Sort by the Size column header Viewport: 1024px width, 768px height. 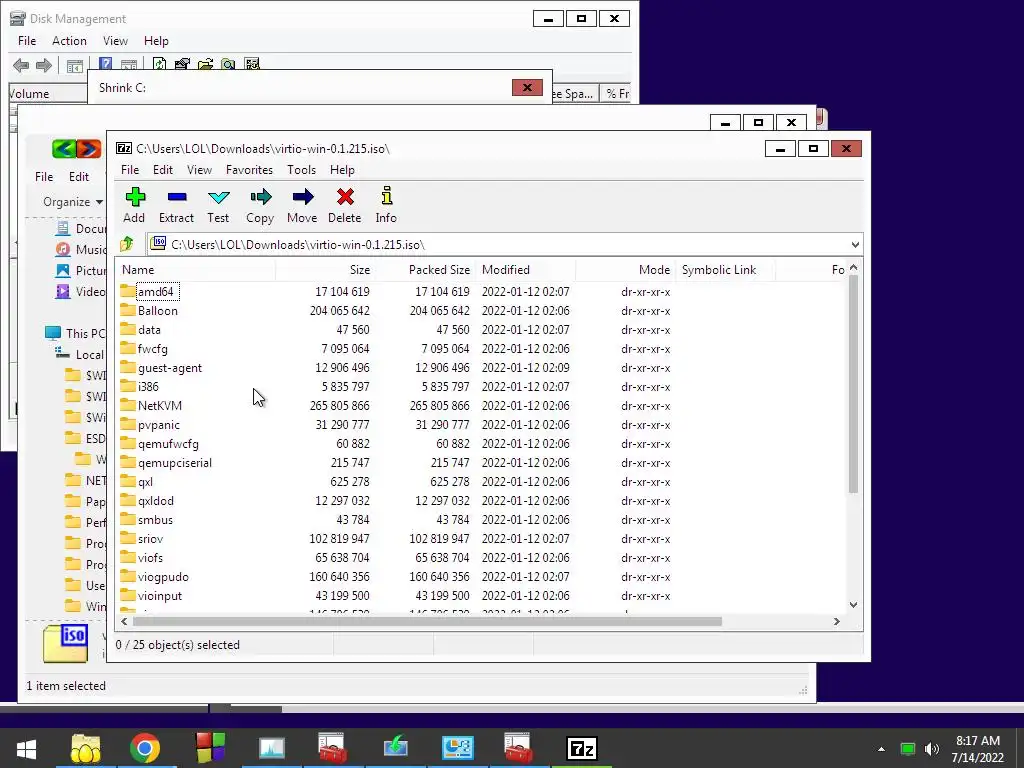coord(326,270)
